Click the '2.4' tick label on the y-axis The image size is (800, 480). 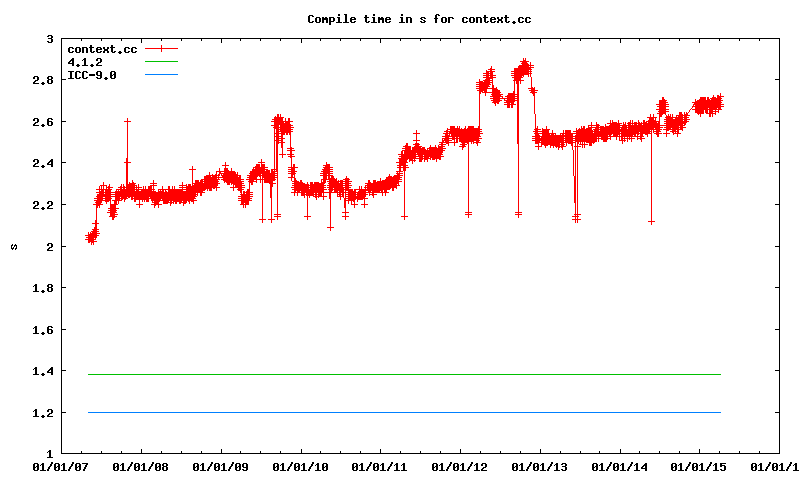[x=43, y=163]
